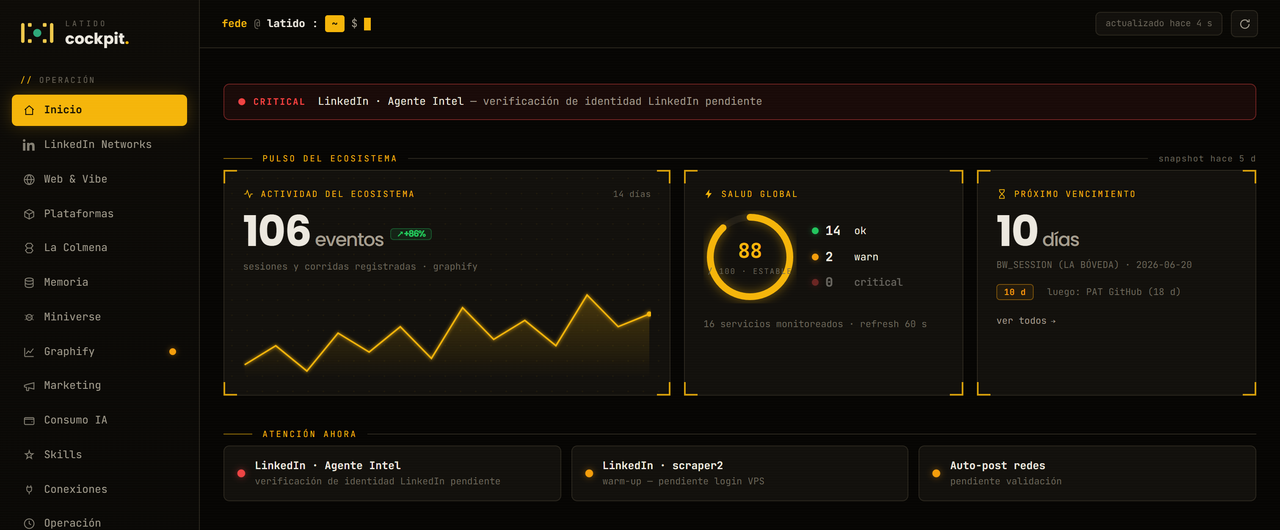Click the Latido cockpit logo icon
1280x530 pixels.
point(38,32)
